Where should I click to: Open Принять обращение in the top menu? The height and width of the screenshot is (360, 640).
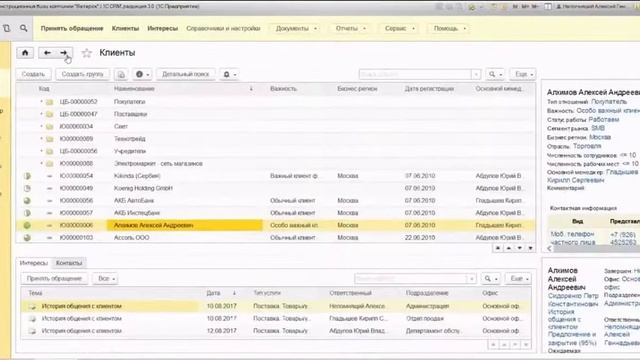[x=72, y=28]
